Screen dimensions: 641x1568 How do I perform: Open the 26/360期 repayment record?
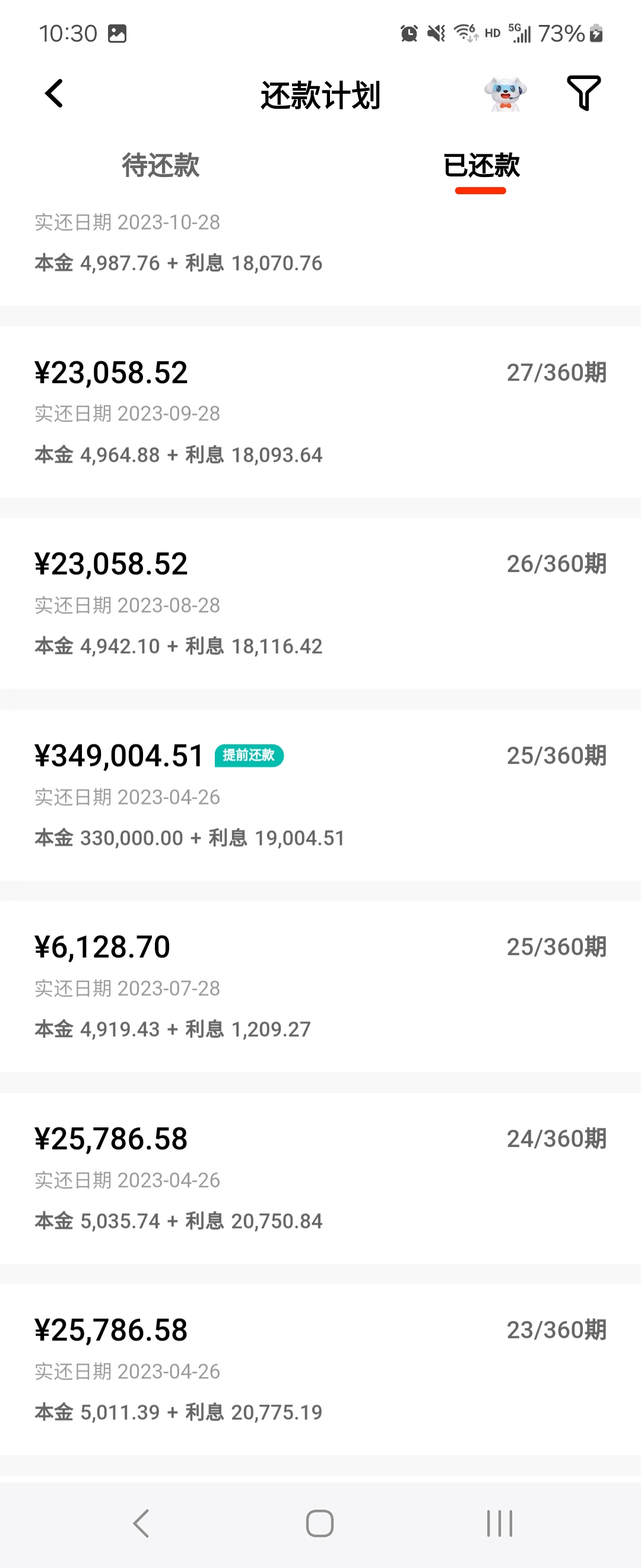pyautogui.click(x=320, y=603)
